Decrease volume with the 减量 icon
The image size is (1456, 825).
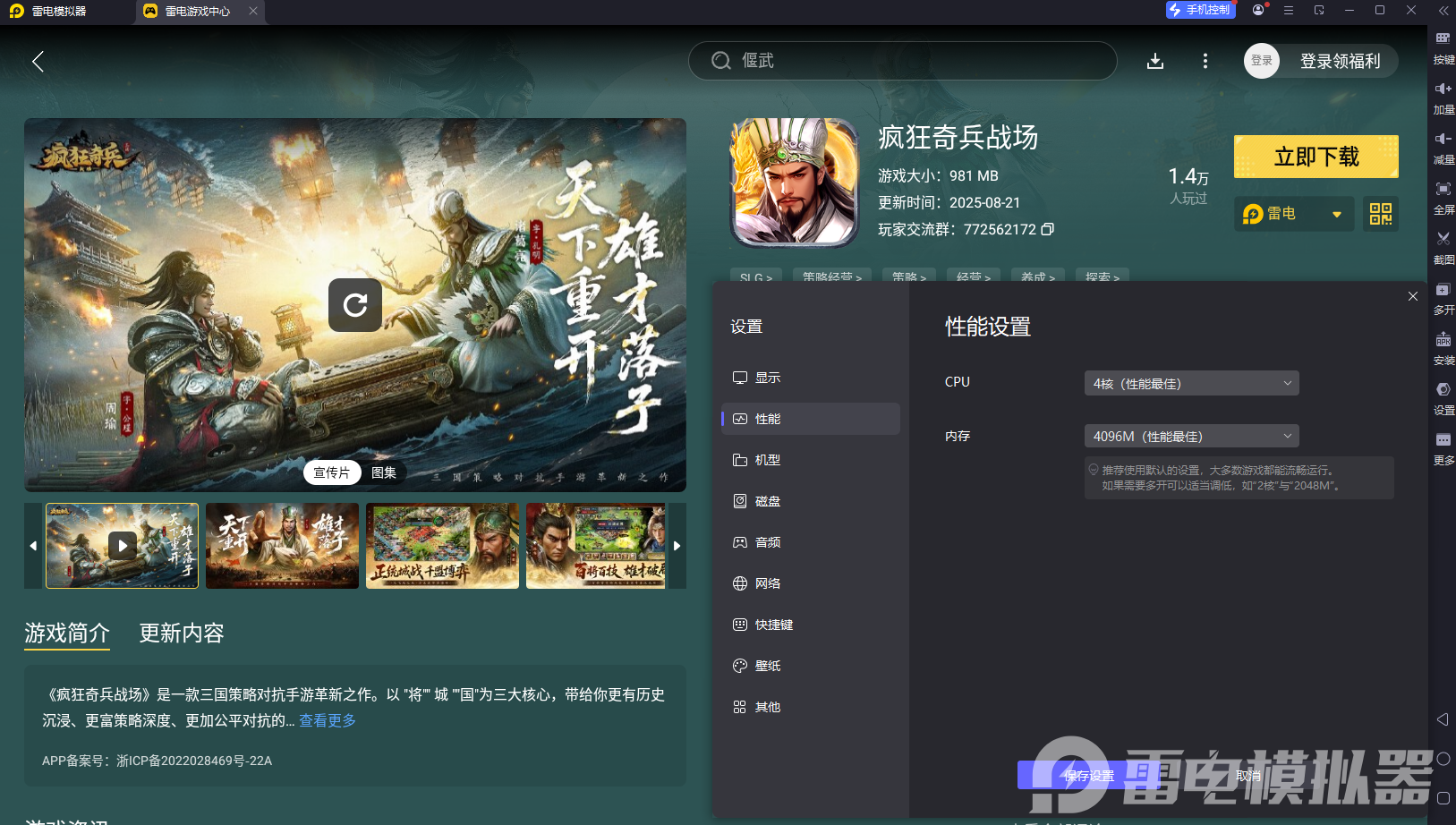click(1443, 149)
